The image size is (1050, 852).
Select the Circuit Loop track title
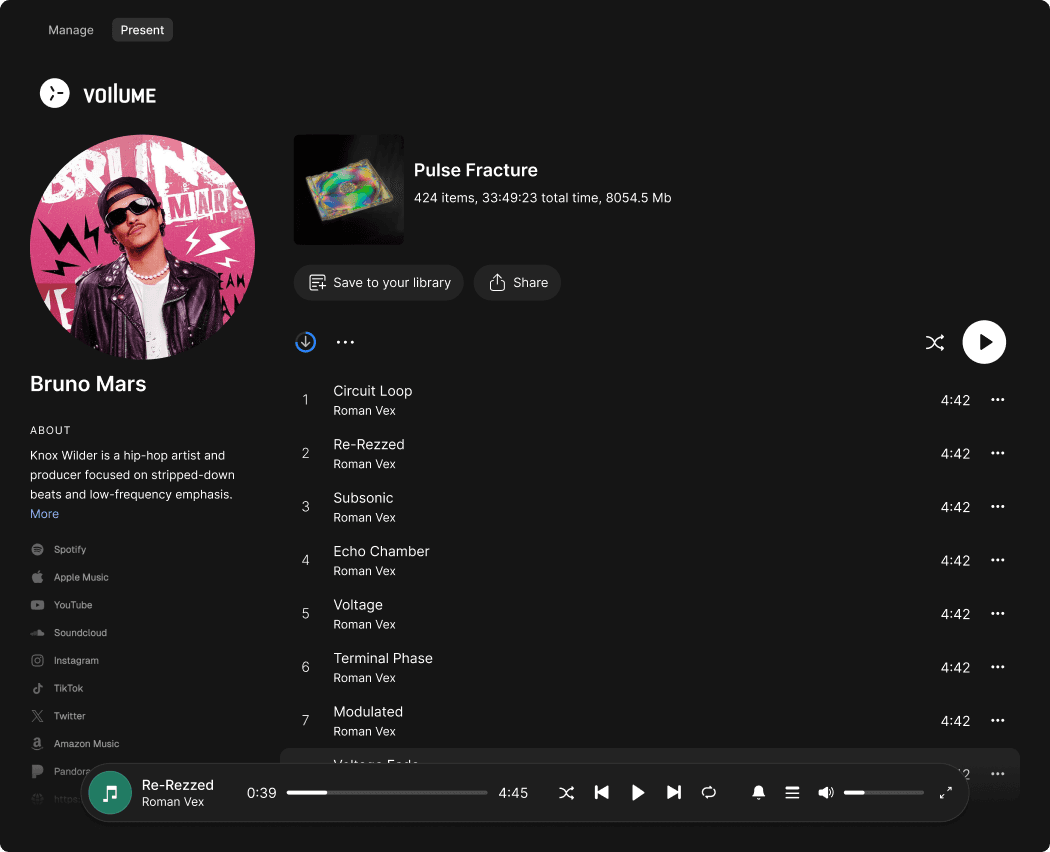372,391
